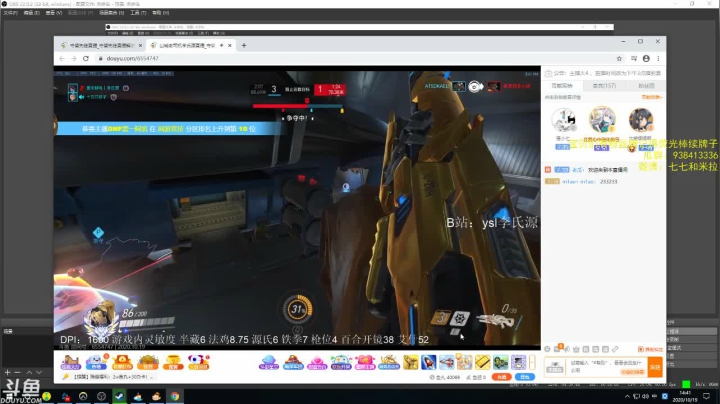Click the orange 屏蔽特效 link above chat input
This screenshot has width=720, height=404.
(650, 349)
